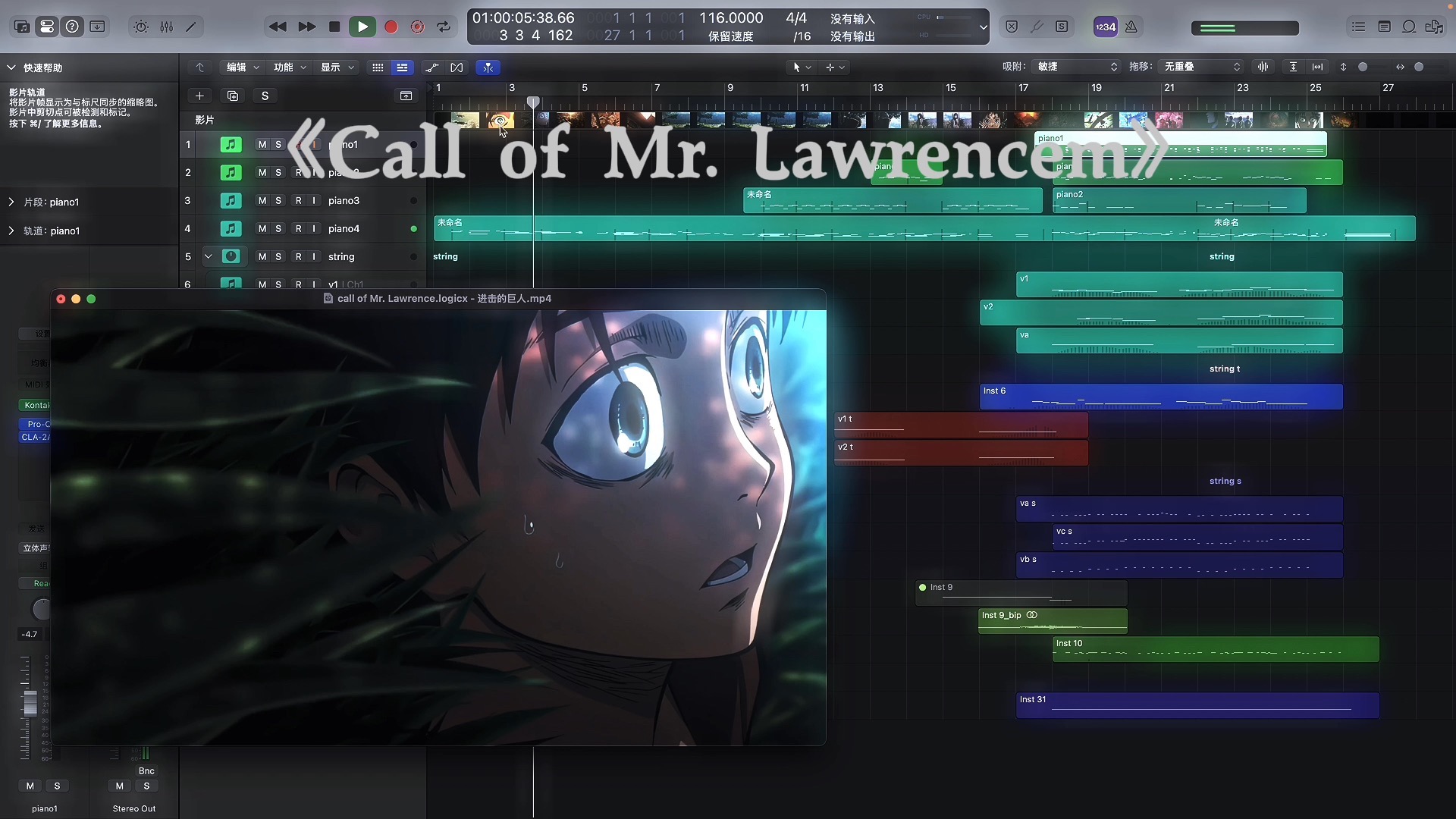Open the Note Pads icon
This screenshot has width=1456, height=819.
pyautogui.click(x=1384, y=27)
